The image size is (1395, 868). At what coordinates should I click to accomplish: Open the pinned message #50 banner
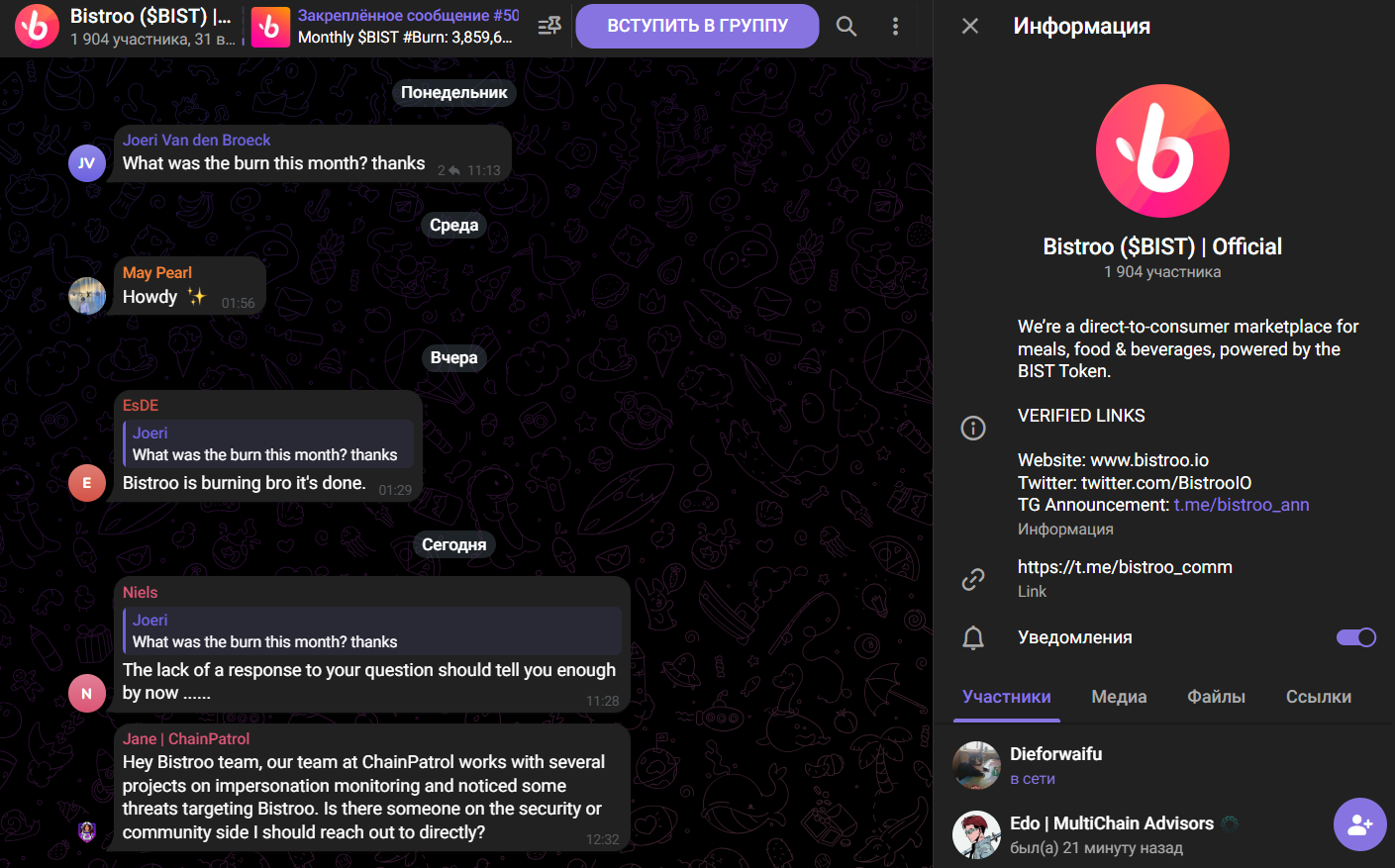[x=384, y=27]
